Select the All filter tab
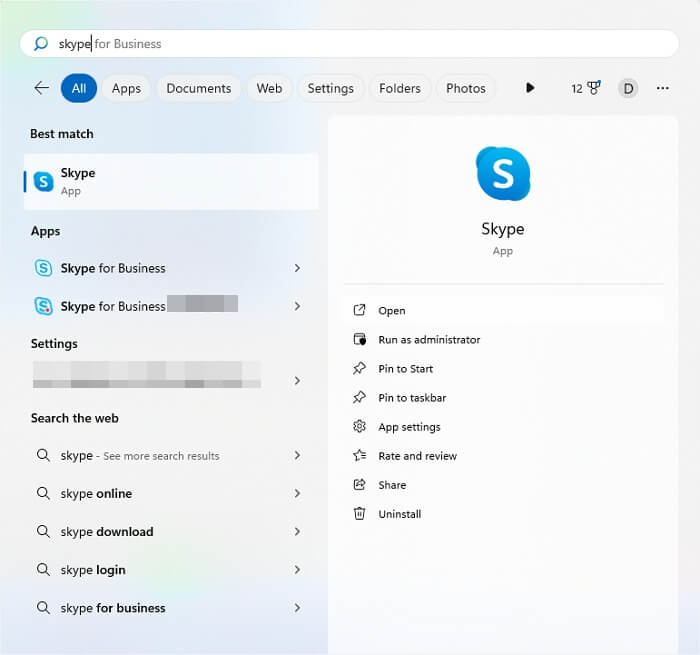The image size is (700, 655). 79,88
